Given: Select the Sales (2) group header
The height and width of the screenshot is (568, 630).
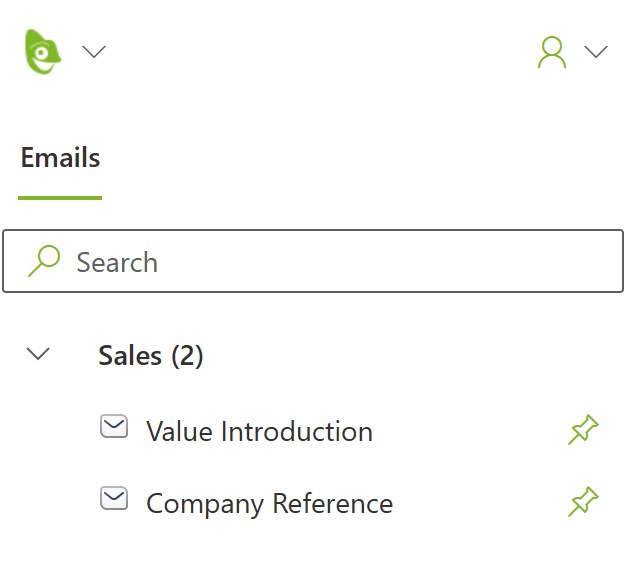Looking at the screenshot, I should [150, 356].
